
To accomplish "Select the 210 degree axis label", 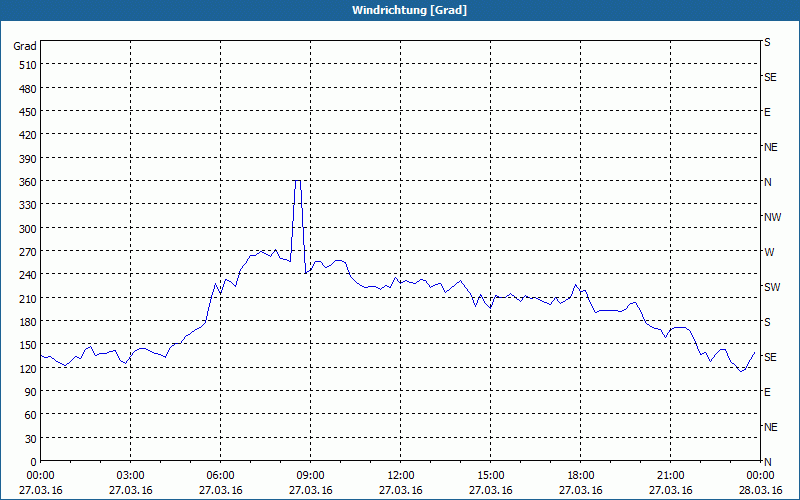I will [x=29, y=298].
